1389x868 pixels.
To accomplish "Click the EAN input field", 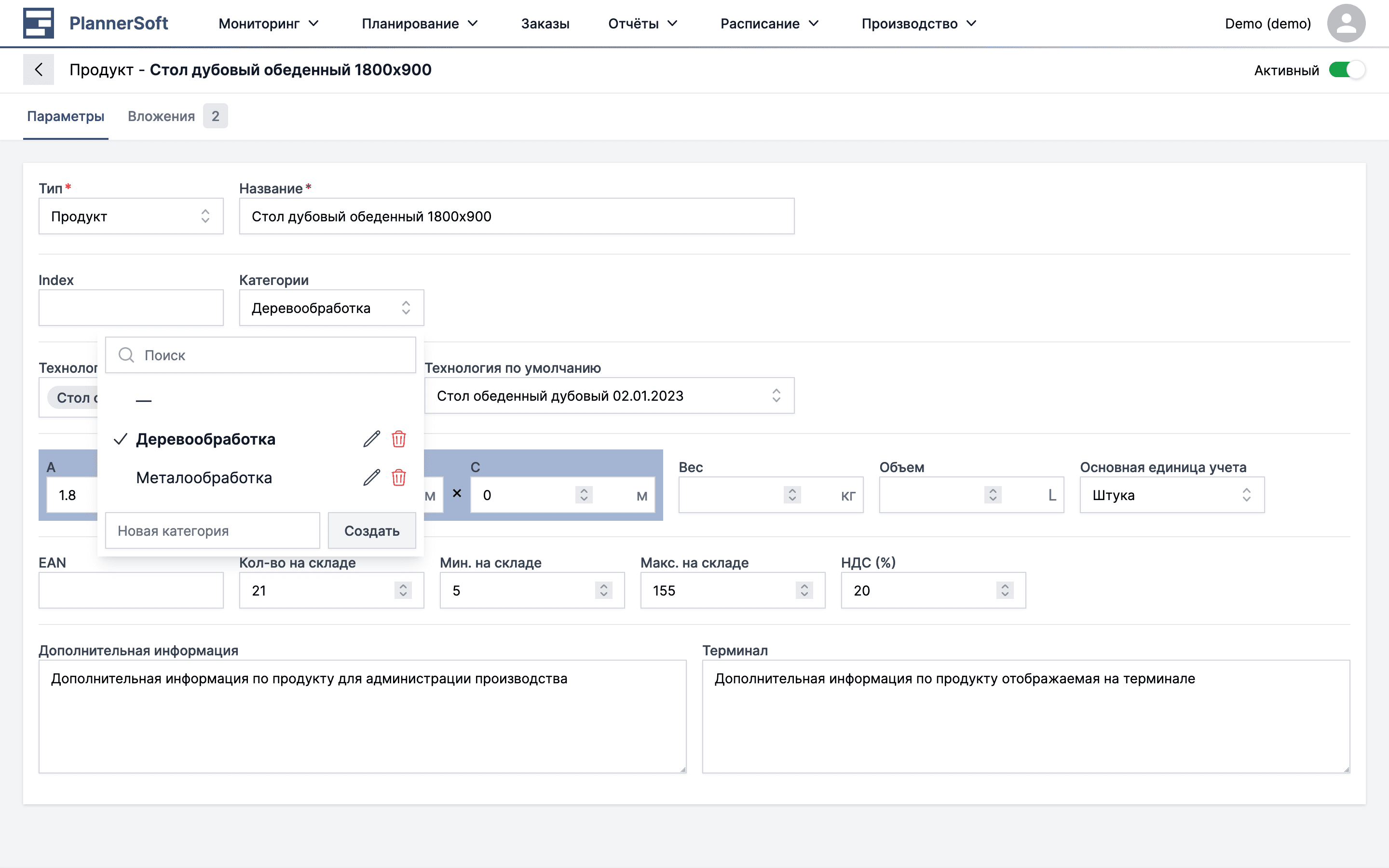I will (131, 590).
